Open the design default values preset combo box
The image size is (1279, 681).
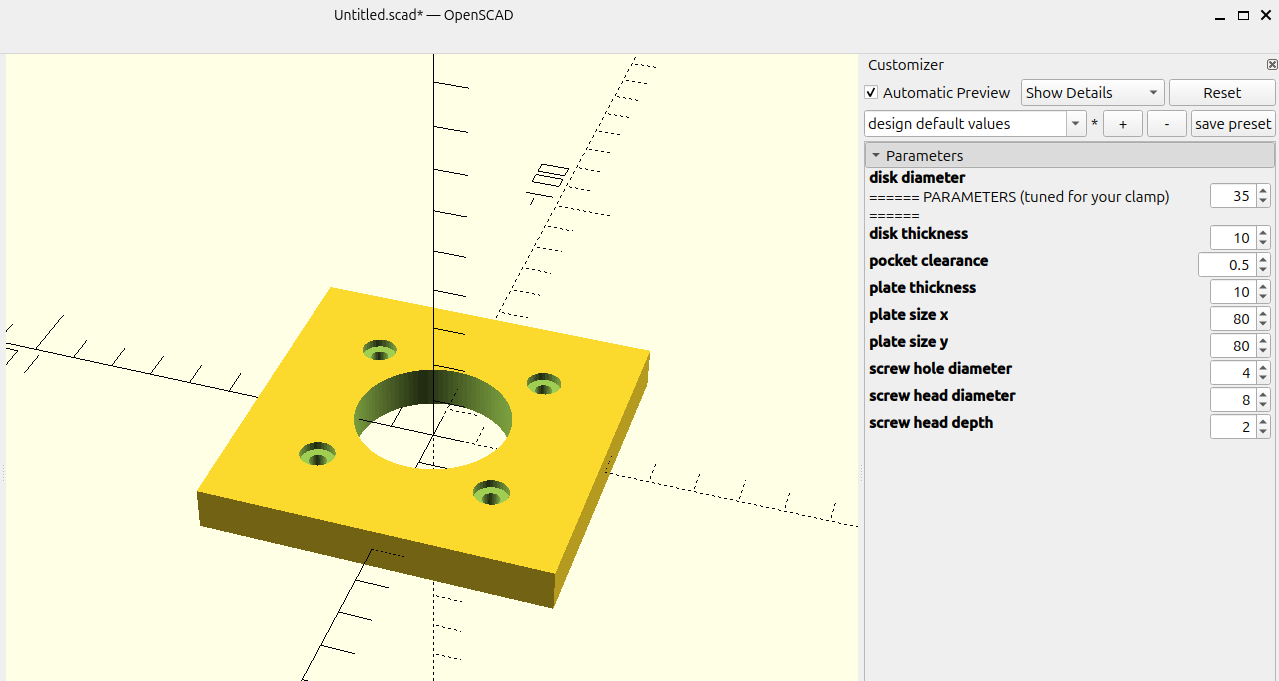[x=975, y=124]
